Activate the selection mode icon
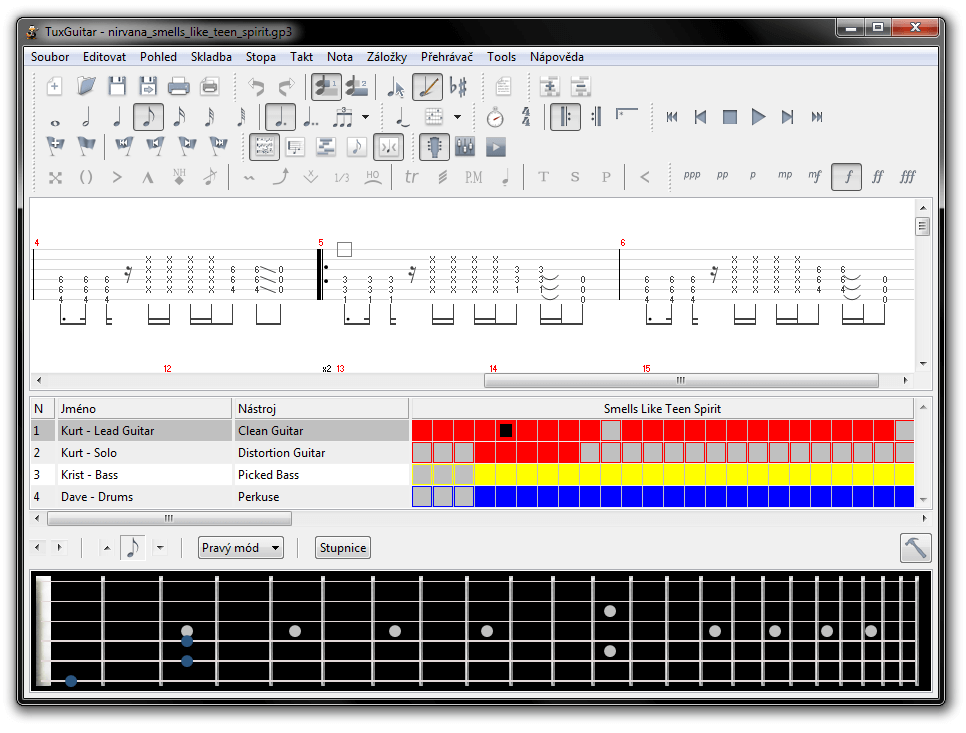This screenshot has height=733, width=966. [x=396, y=86]
